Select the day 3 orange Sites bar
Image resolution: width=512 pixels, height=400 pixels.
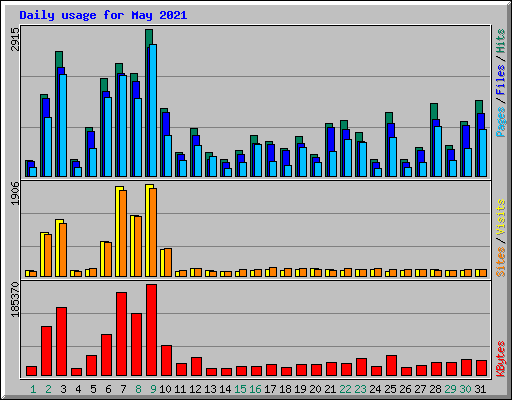click(x=63, y=250)
